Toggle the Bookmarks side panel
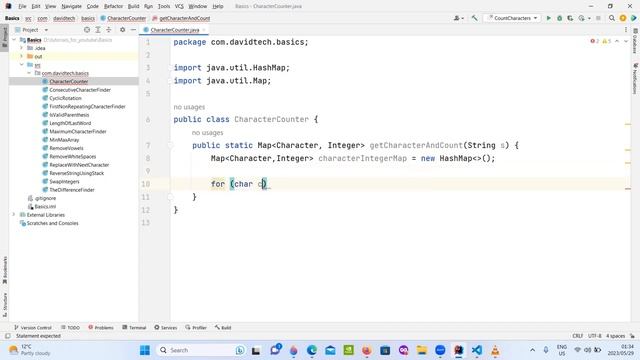The height and width of the screenshot is (360, 640). pyautogui.click(x=5, y=270)
